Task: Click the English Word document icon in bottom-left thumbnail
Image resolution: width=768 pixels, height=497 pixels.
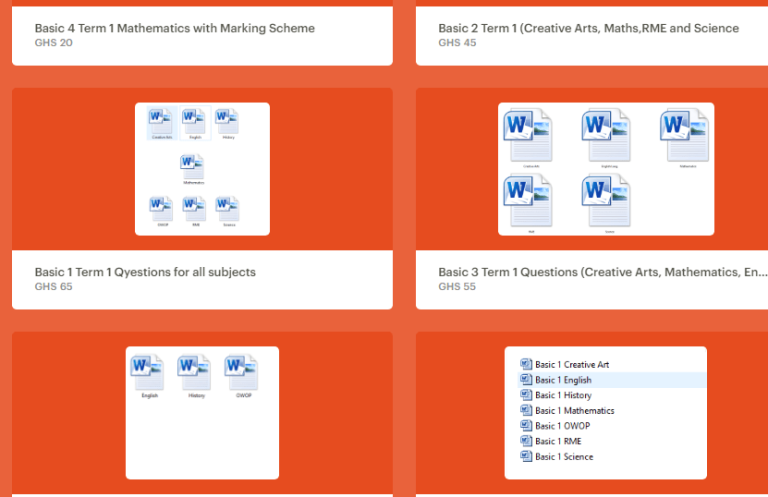Action: (x=148, y=376)
